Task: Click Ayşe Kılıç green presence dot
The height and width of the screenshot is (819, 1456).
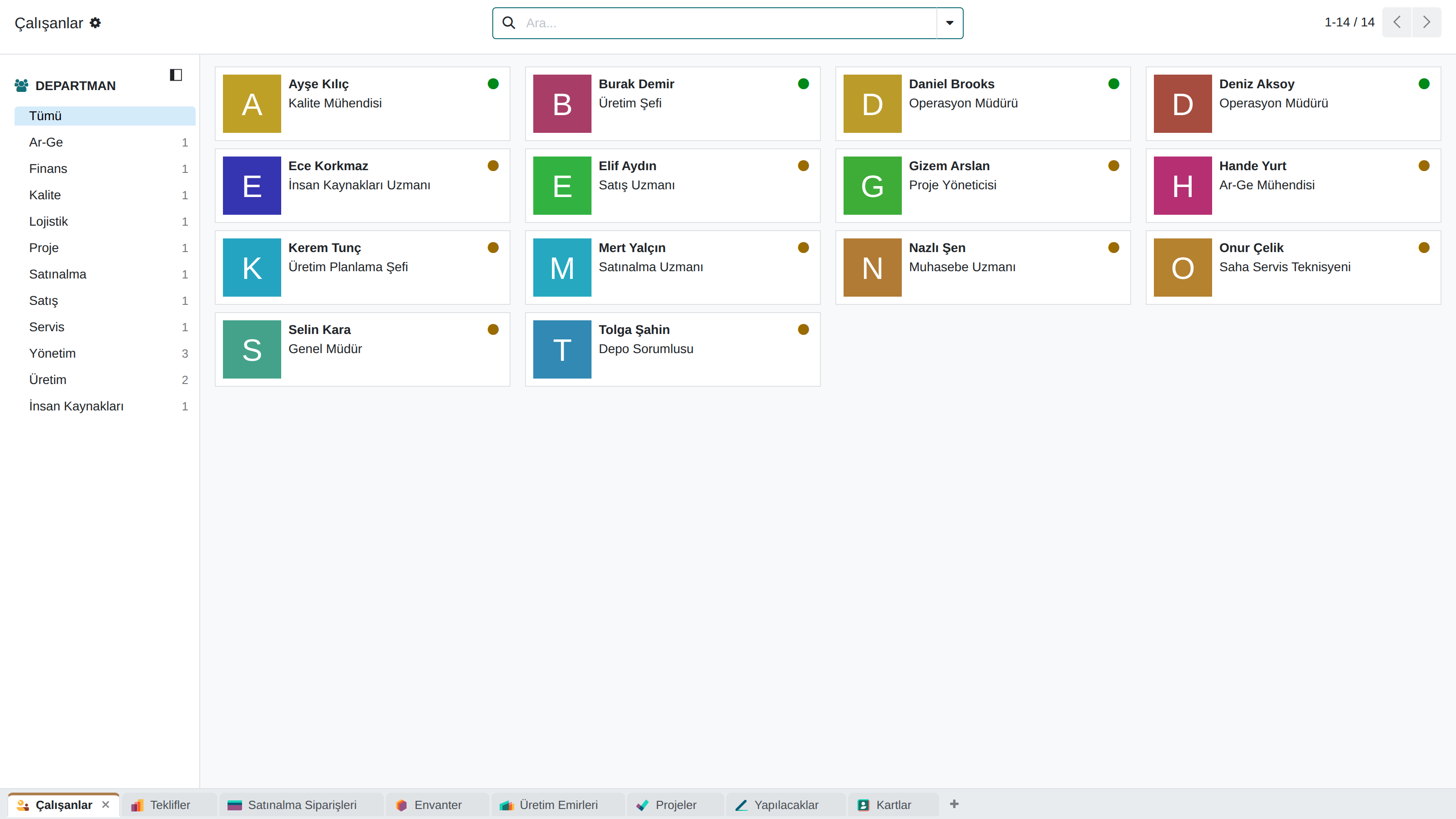Action: (493, 84)
